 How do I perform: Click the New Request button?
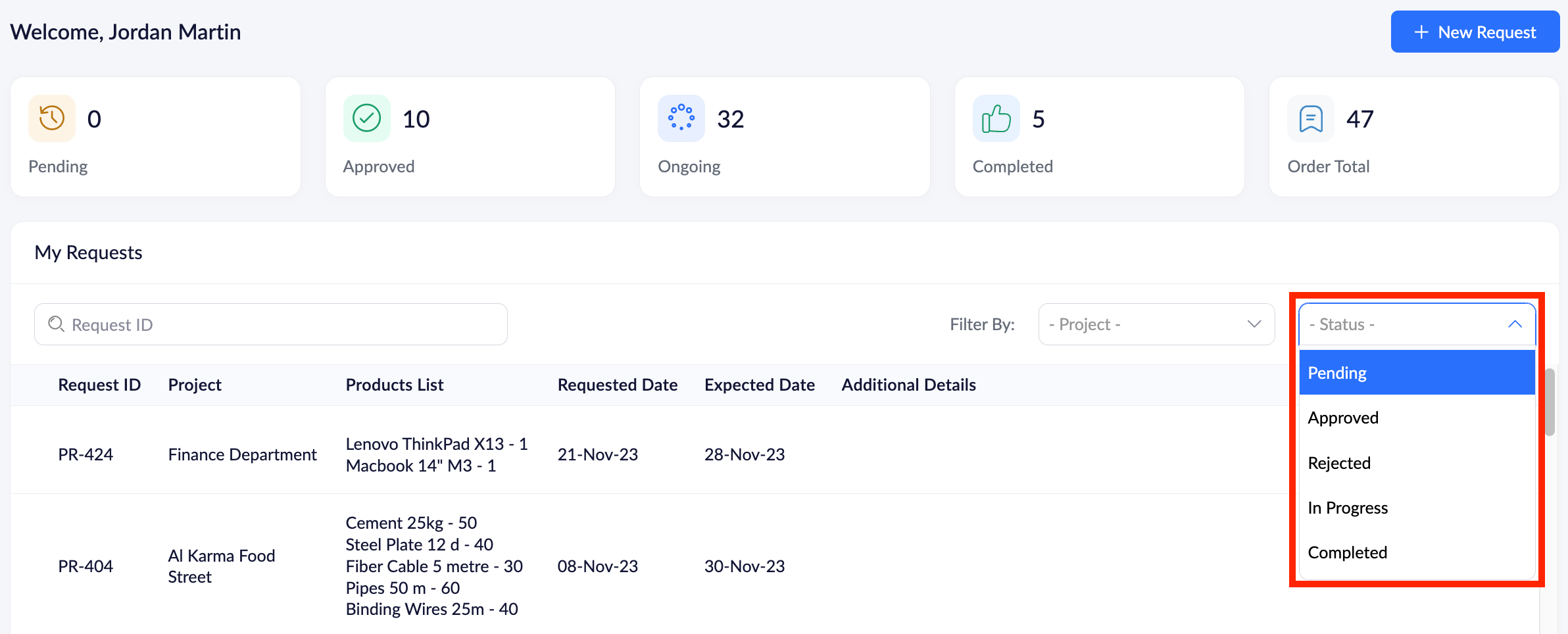[x=1475, y=32]
